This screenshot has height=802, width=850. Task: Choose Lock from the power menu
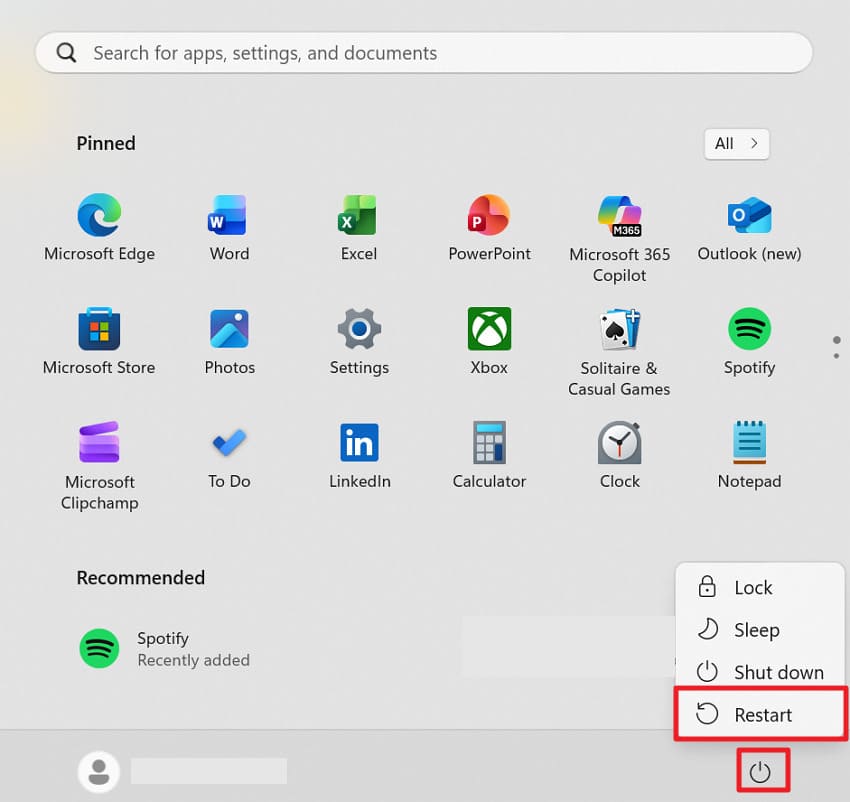759,587
